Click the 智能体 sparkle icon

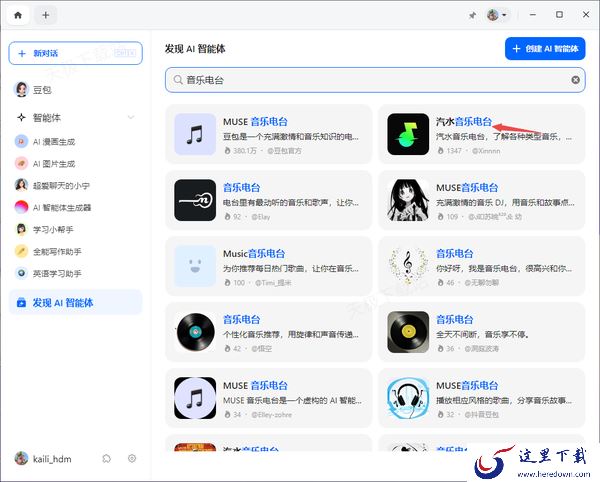21,117
